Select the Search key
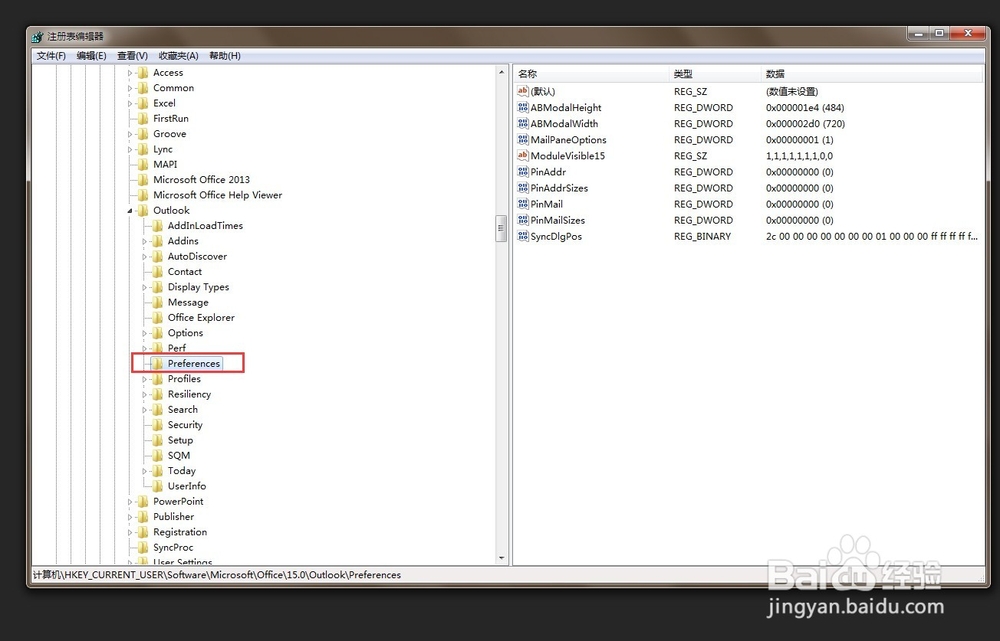 182,409
